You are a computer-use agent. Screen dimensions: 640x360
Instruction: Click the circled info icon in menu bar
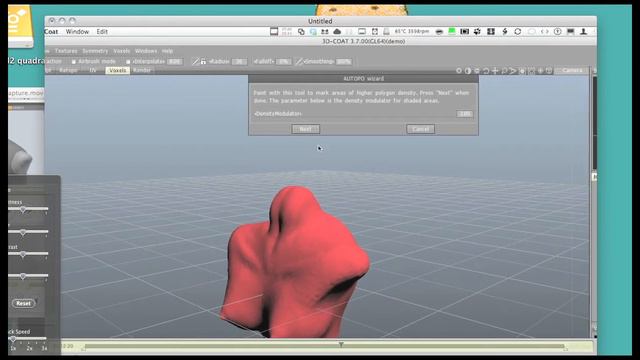[558, 31]
